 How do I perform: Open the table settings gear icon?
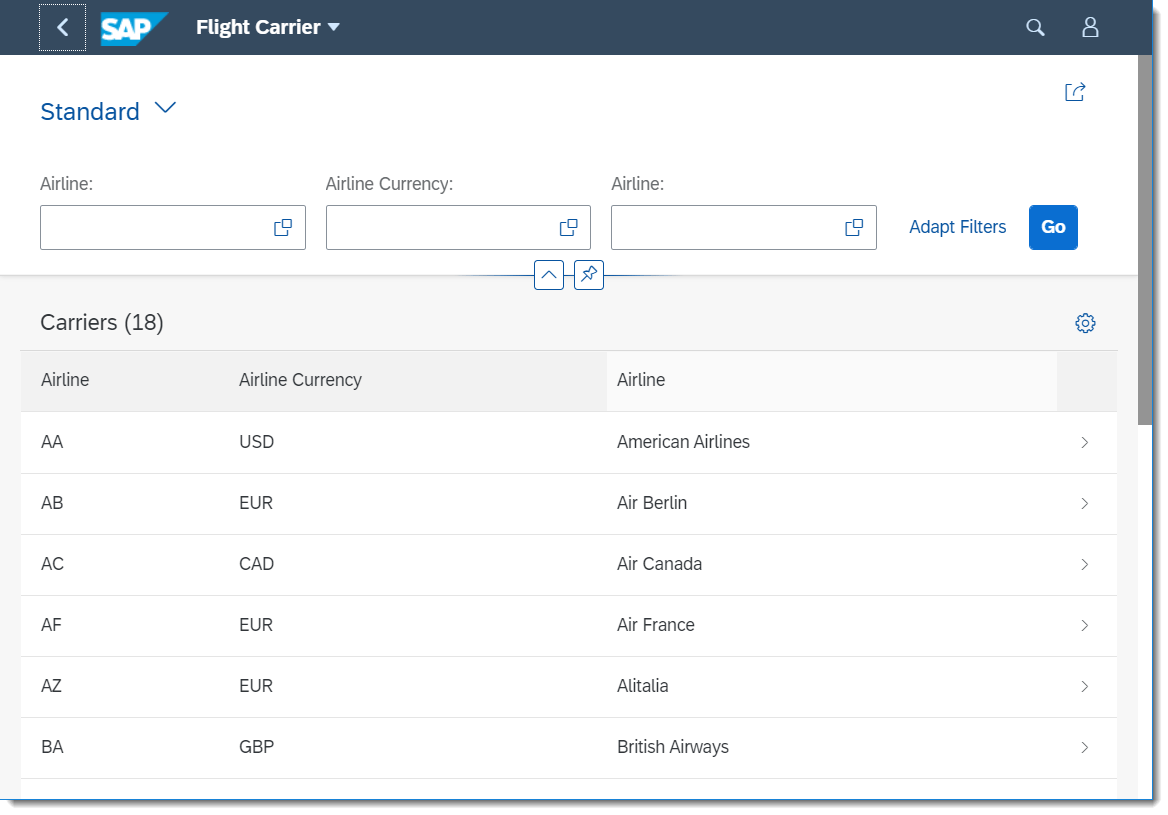coord(1085,322)
